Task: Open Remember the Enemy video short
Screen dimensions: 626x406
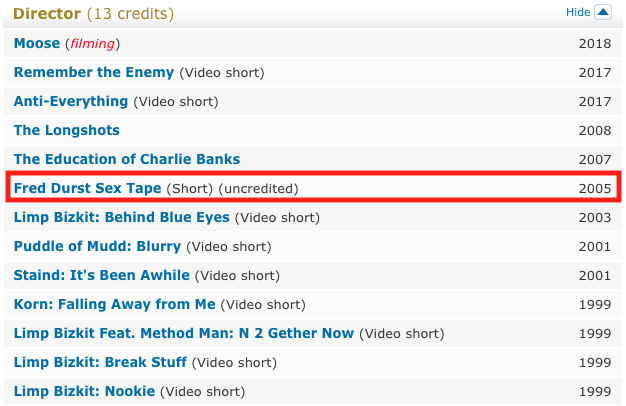Action: pos(94,73)
